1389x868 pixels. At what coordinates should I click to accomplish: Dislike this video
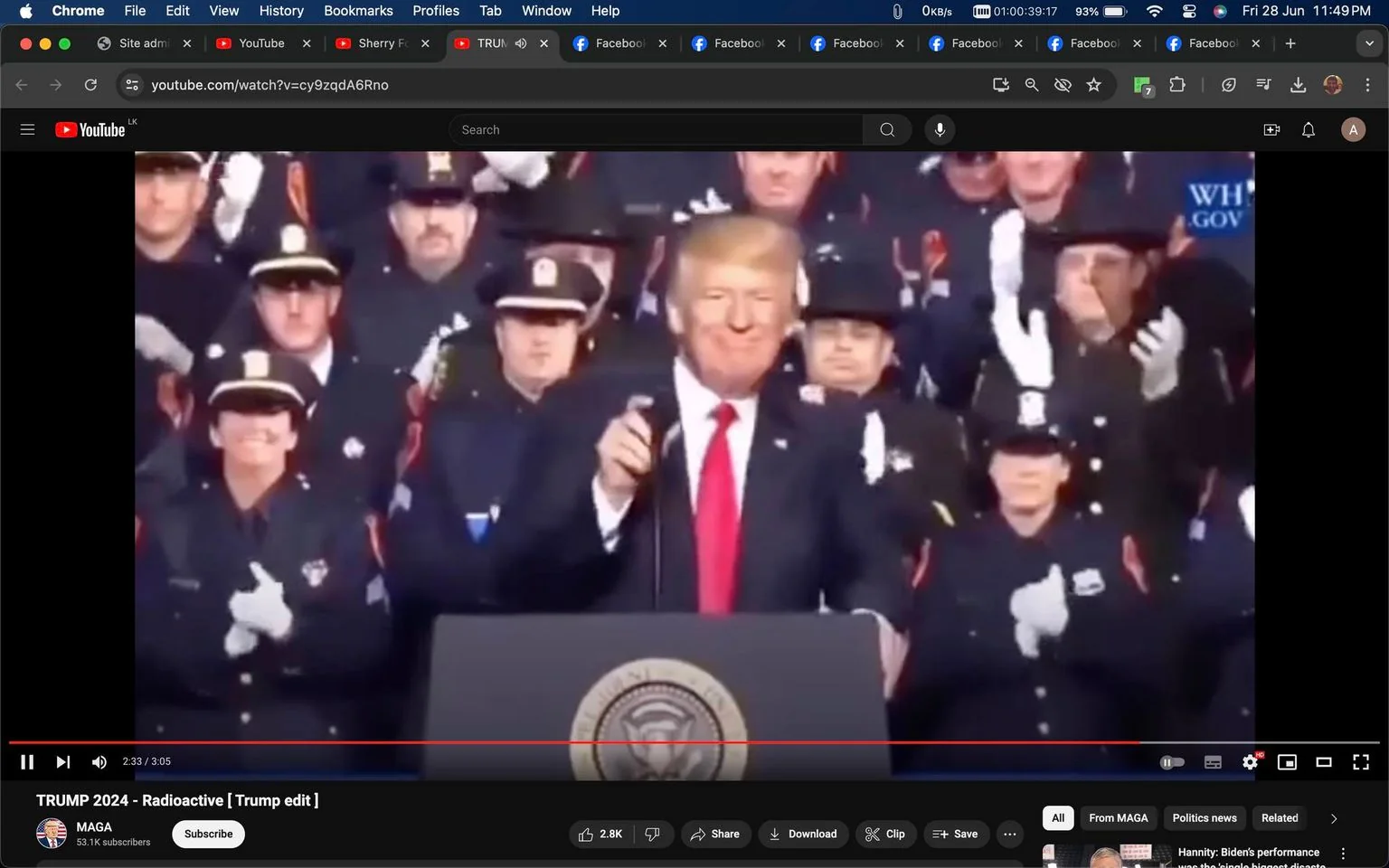pos(653,834)
